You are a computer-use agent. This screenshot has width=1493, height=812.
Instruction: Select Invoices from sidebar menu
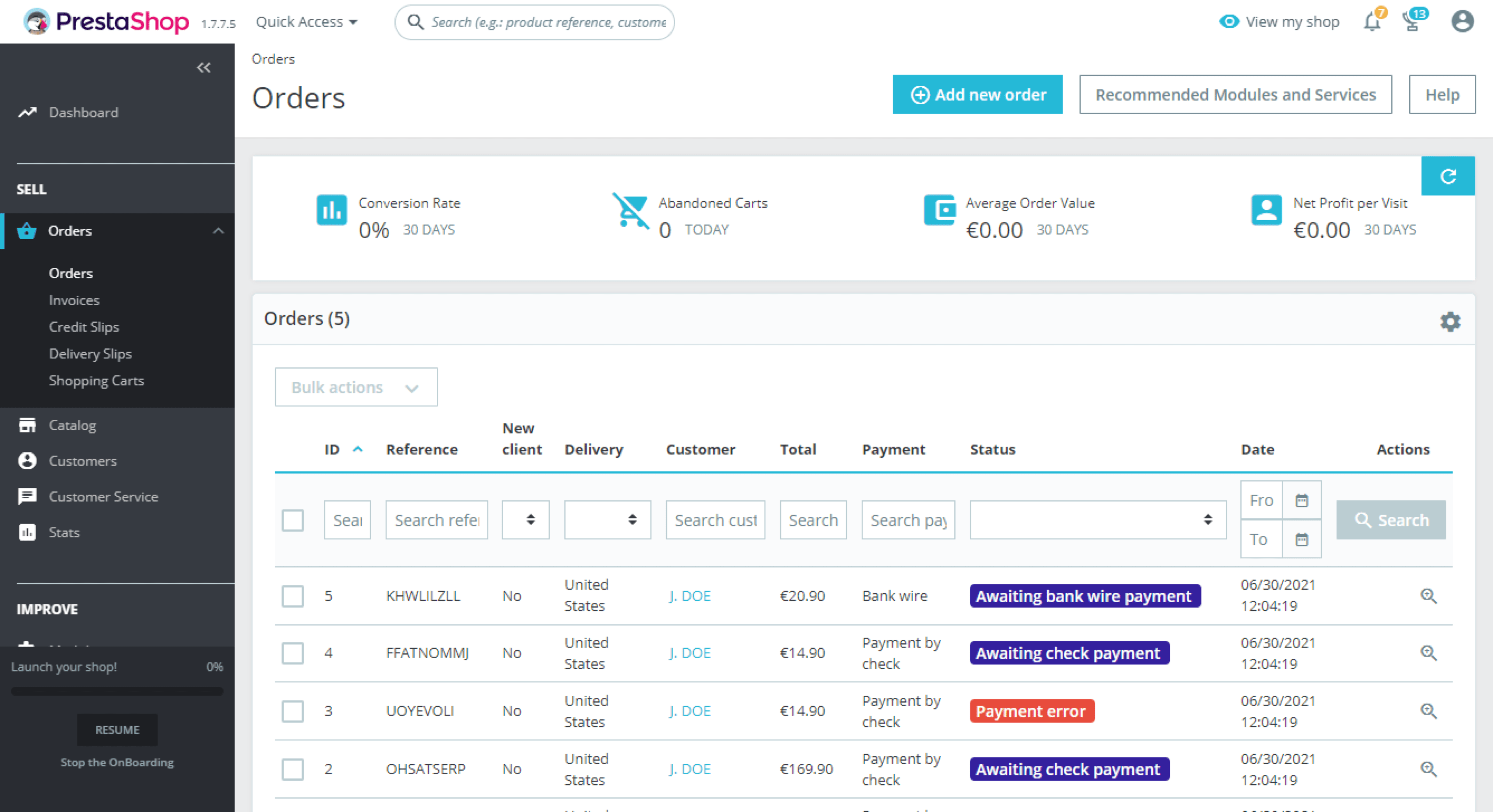(x=74, y=299)
